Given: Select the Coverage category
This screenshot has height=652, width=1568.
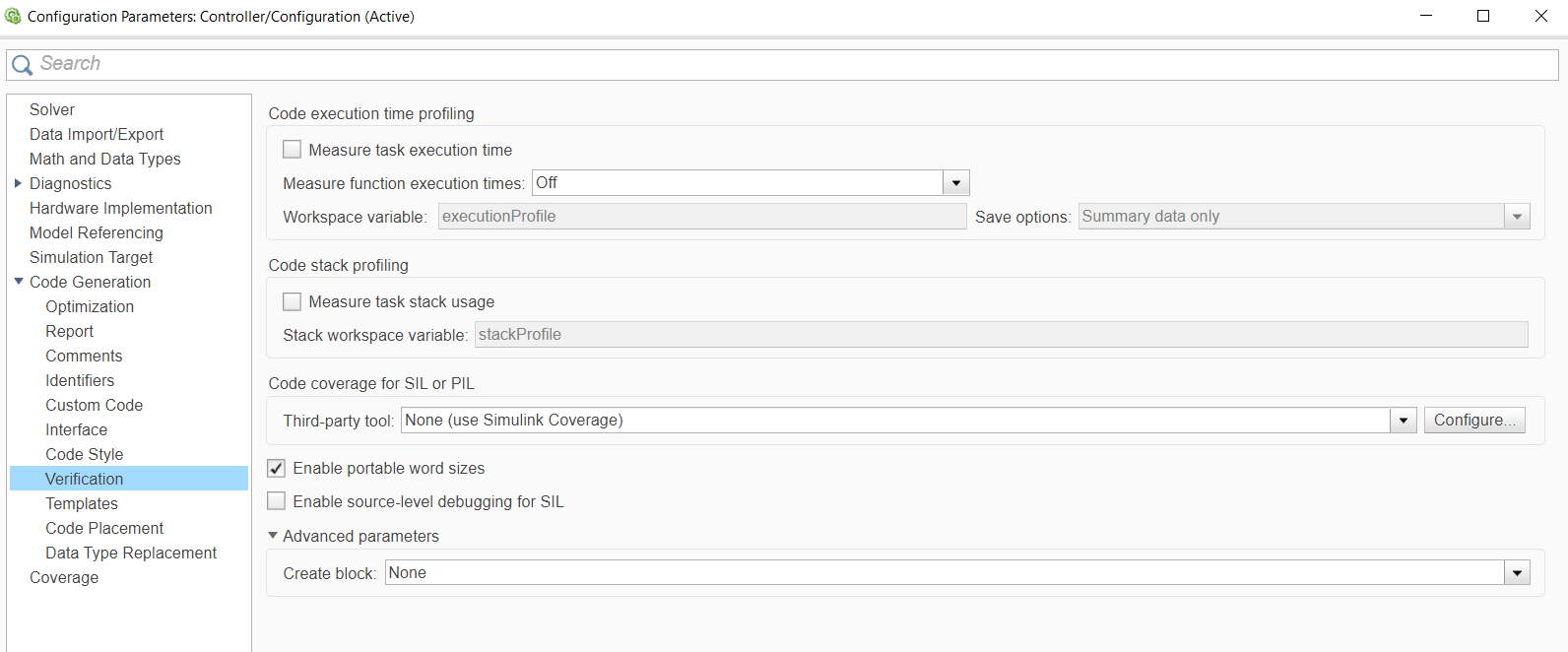Looking at the screenshot, I should pos(64,577).
